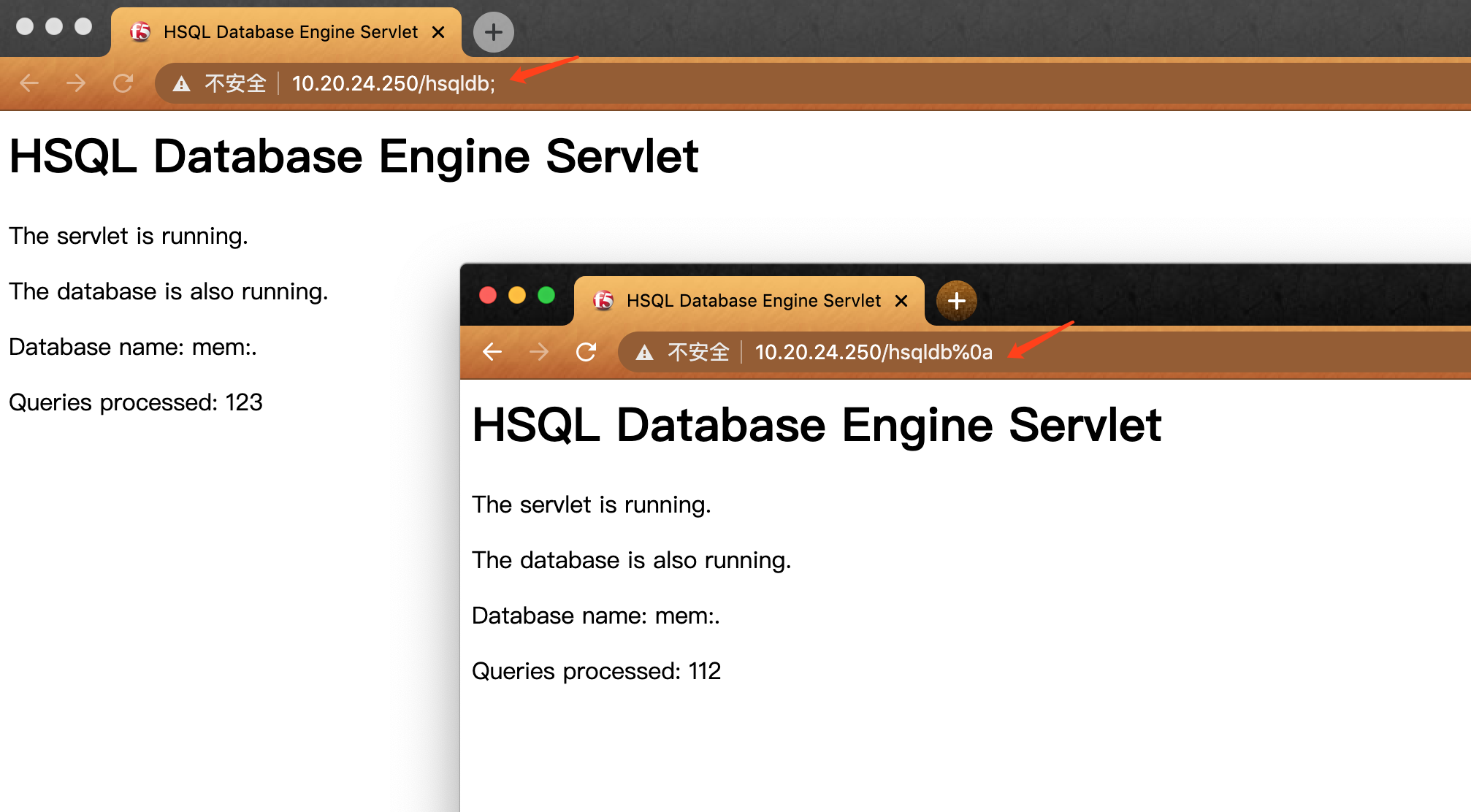Viewport: 1471px width, 812px height.
Task: Click not-secure warning icon beside hsqldb; URL
Action: 181,84
